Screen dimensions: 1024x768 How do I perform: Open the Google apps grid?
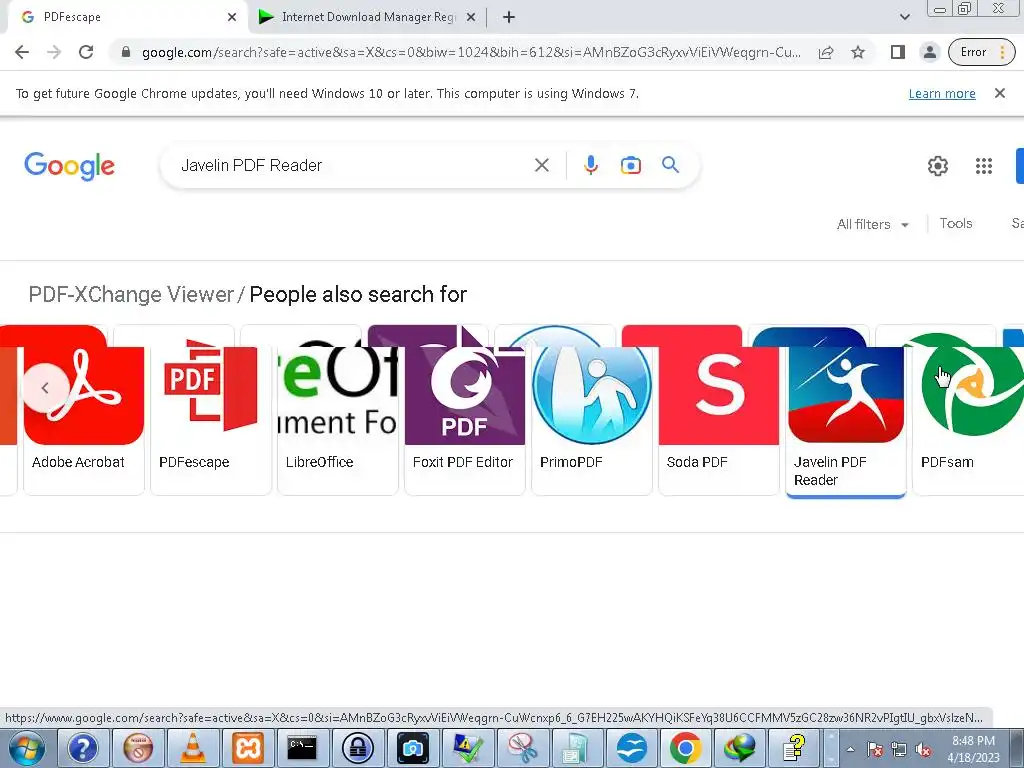click(x=984, y=166)
